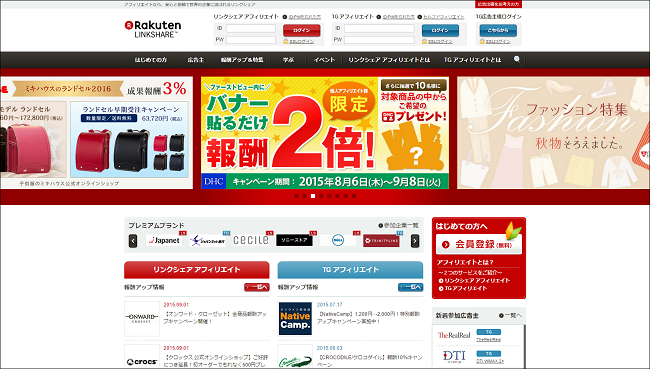650x369 pixels.
Task: Click the 会員登録 (無料) registration button
Action: click(479, 245)
